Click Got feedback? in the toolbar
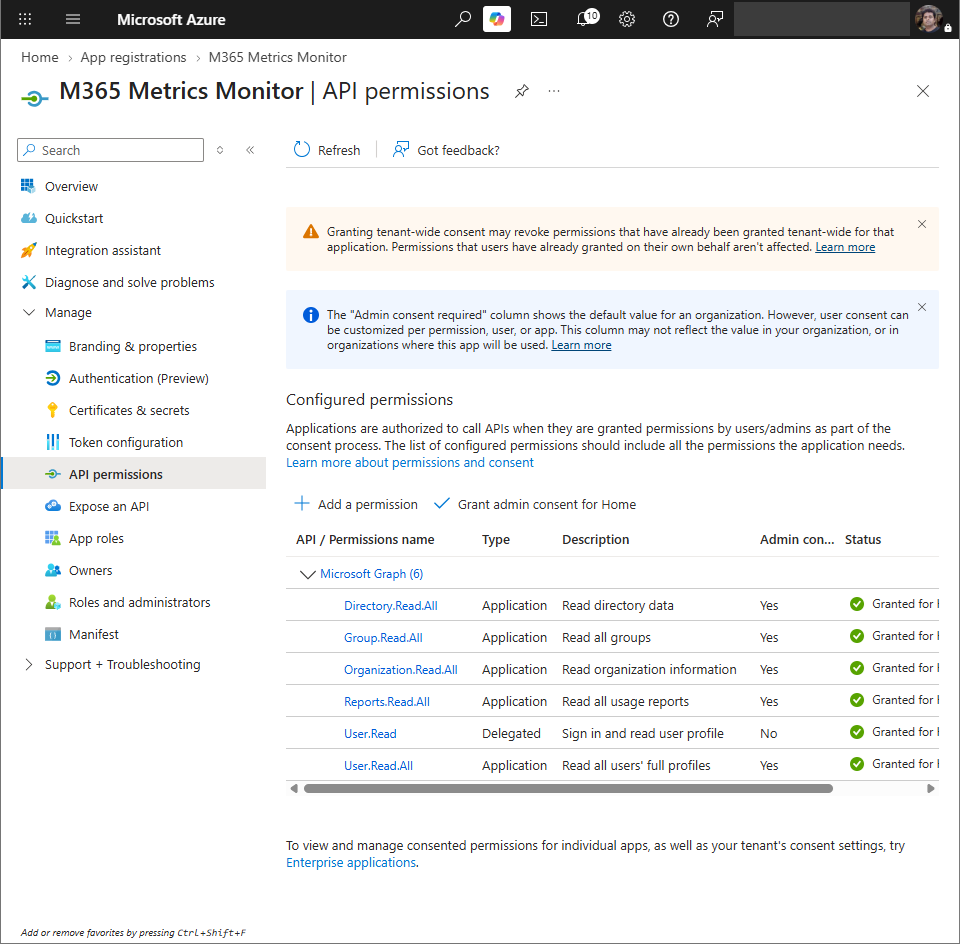This screenshot has height=944, width=960. [446, 150]
